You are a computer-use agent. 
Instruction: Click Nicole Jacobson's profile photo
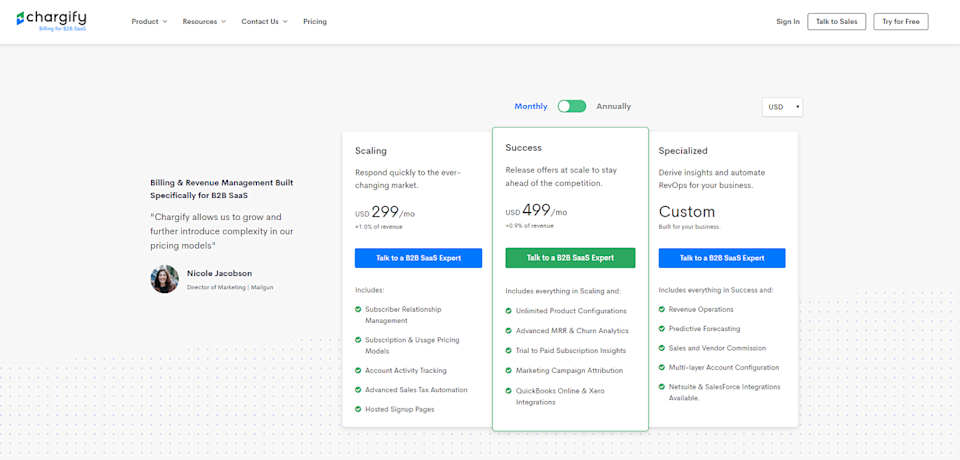tap(165, 279)
